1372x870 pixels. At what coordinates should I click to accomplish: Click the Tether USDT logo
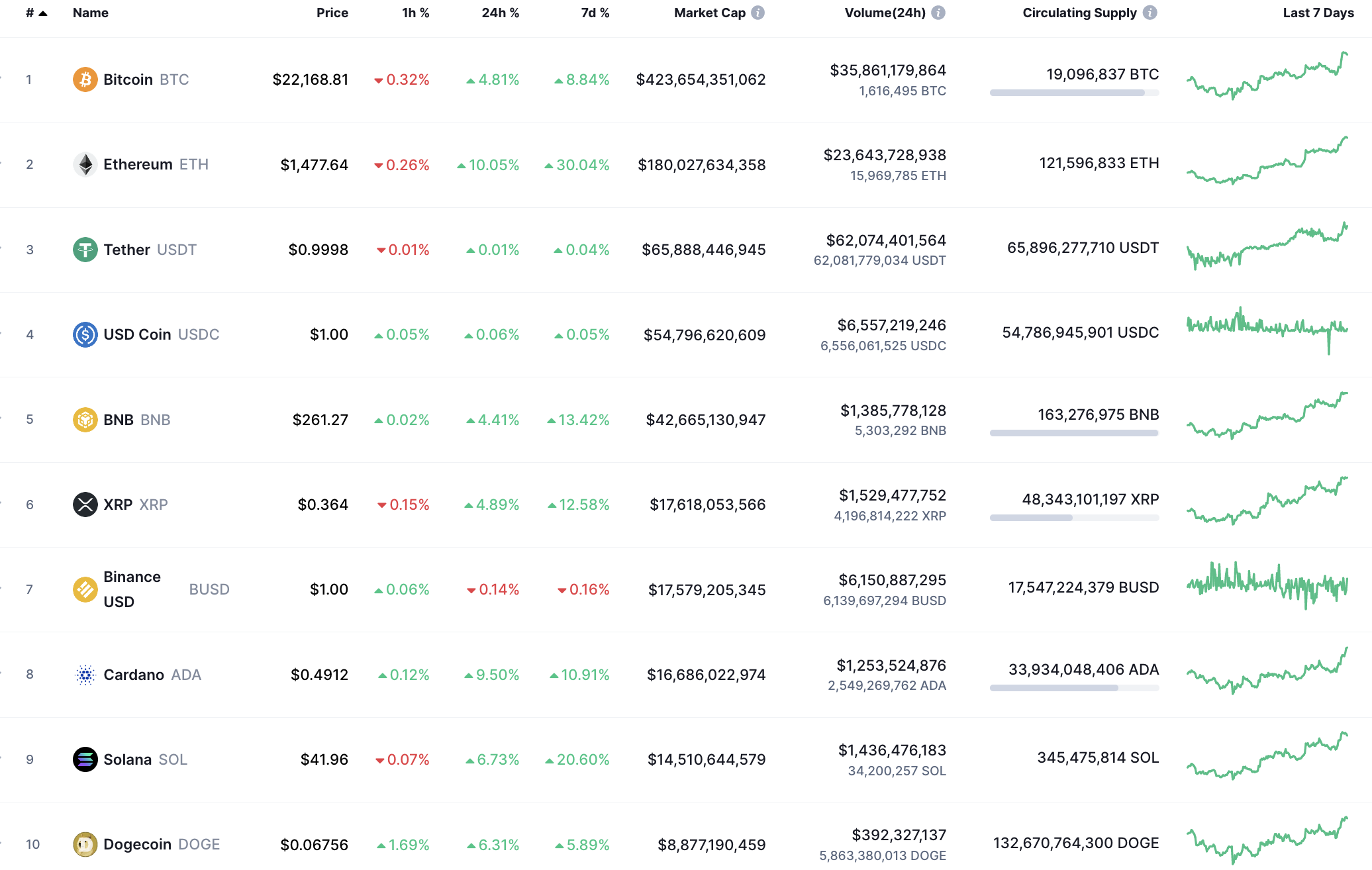85,250
